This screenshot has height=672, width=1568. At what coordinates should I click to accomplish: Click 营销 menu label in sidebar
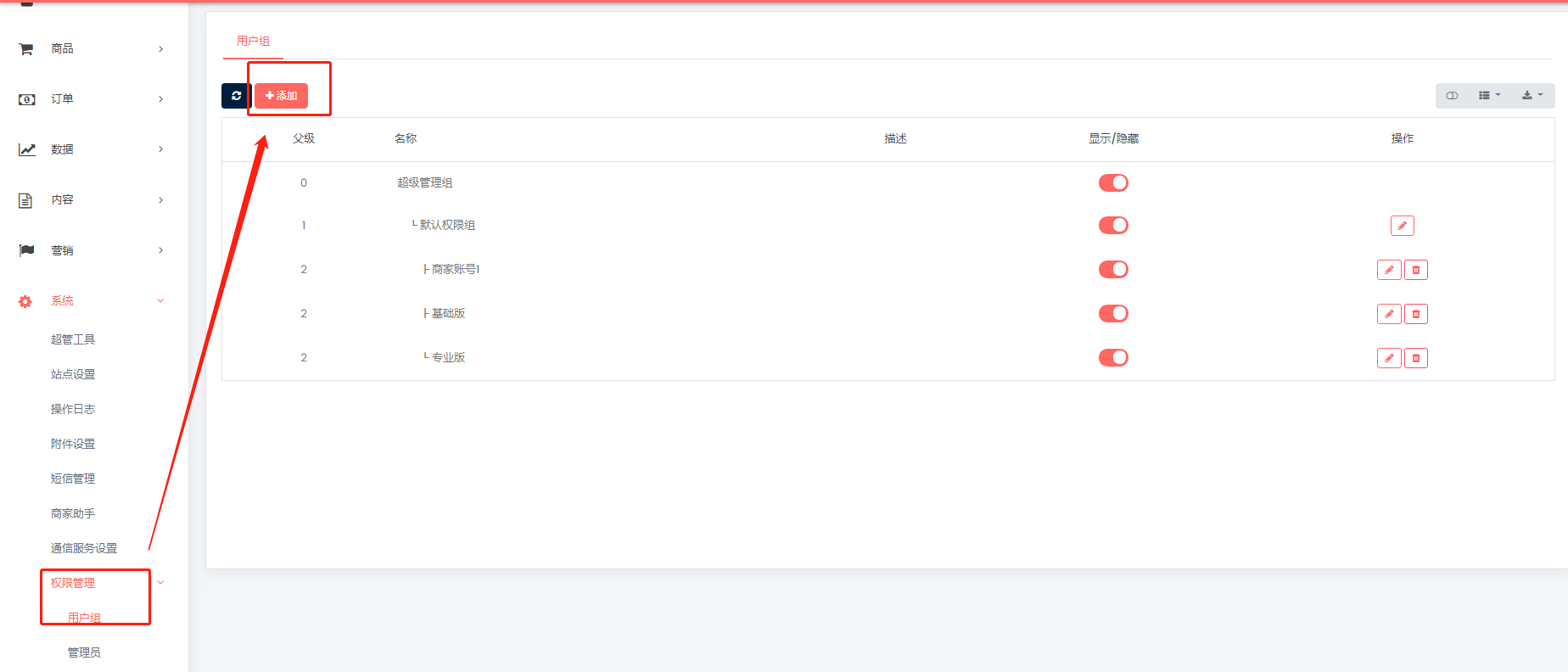pyautogui.click(x=62, y=250)
